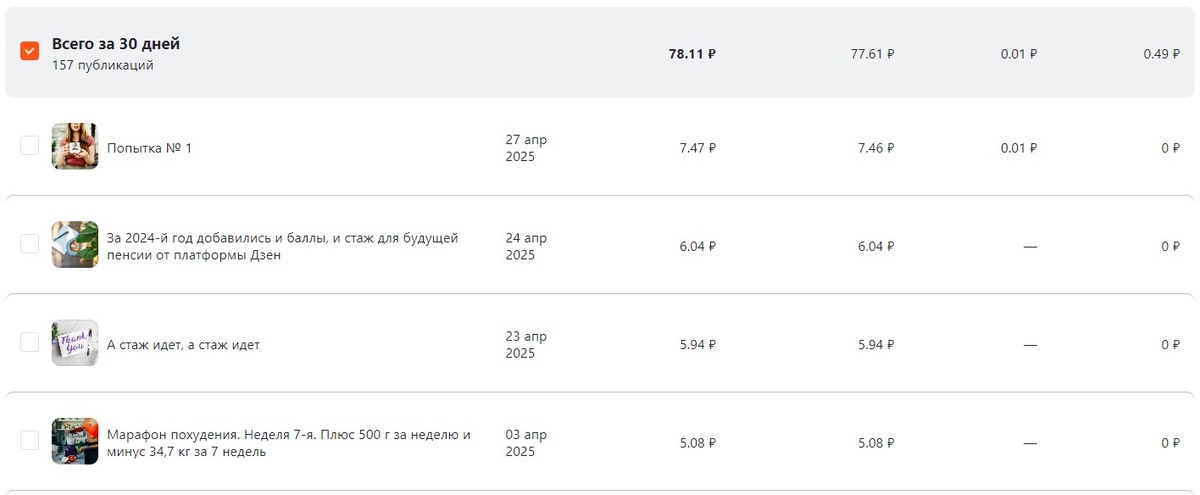Click the 7.47 ₽ income value
1200x495 pixels.
(x=697, y=148)
